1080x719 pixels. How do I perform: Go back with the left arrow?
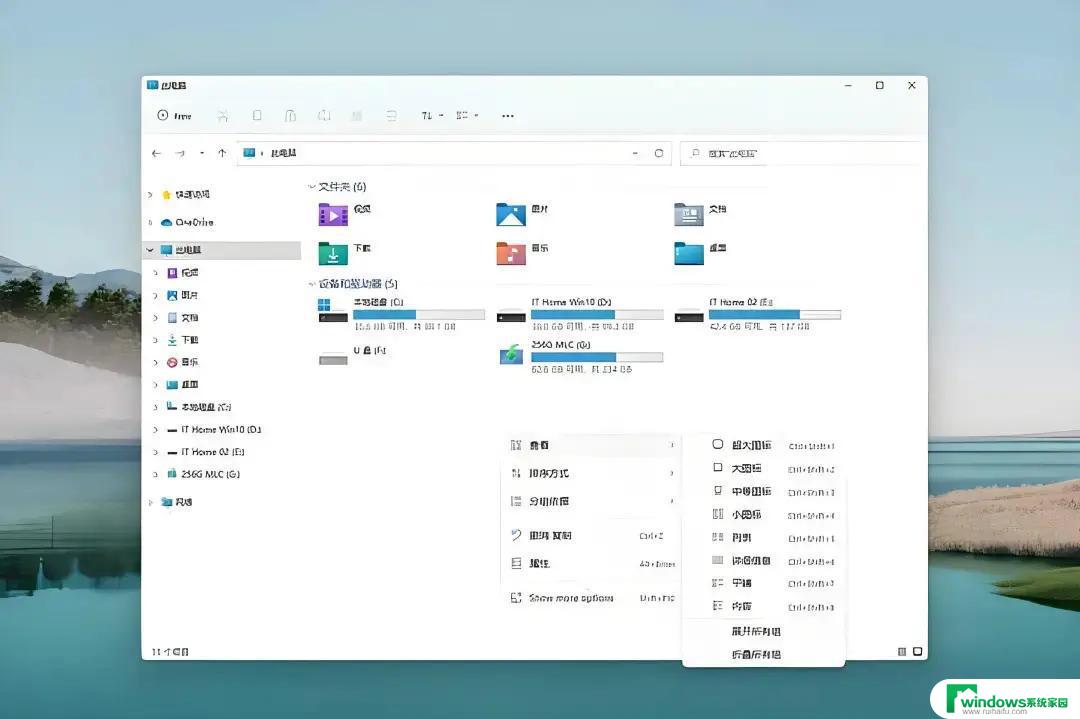tap(156, 153)
